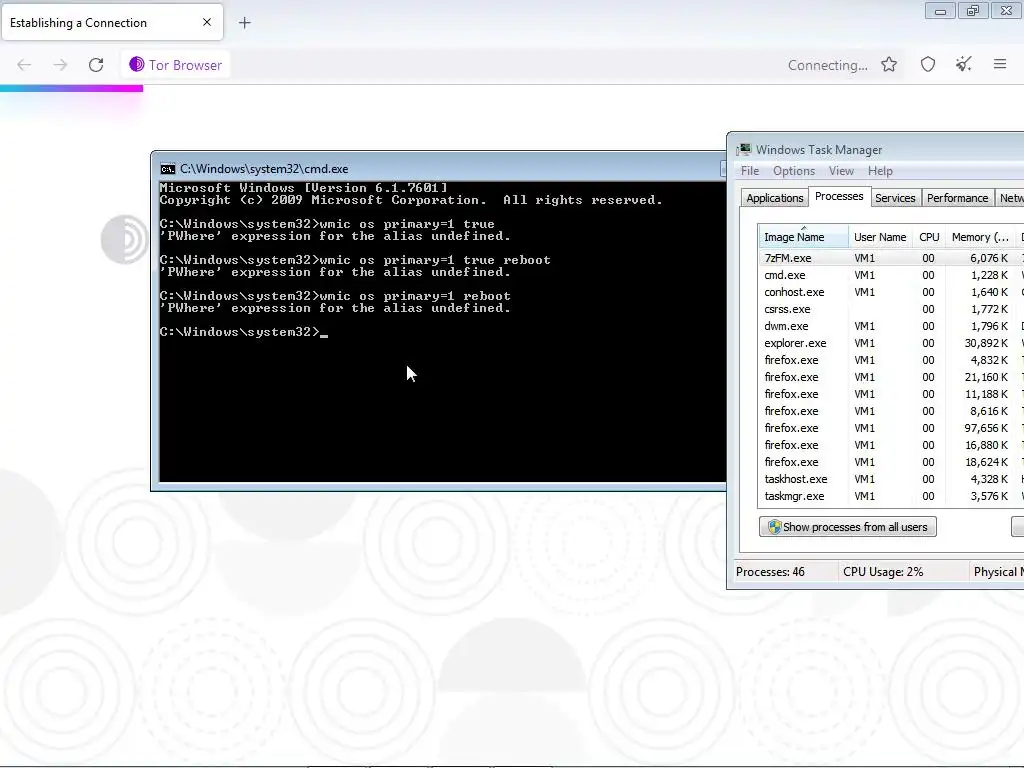Click the browser back arrow
The image size is (1024, 768).
click(24, 65)
